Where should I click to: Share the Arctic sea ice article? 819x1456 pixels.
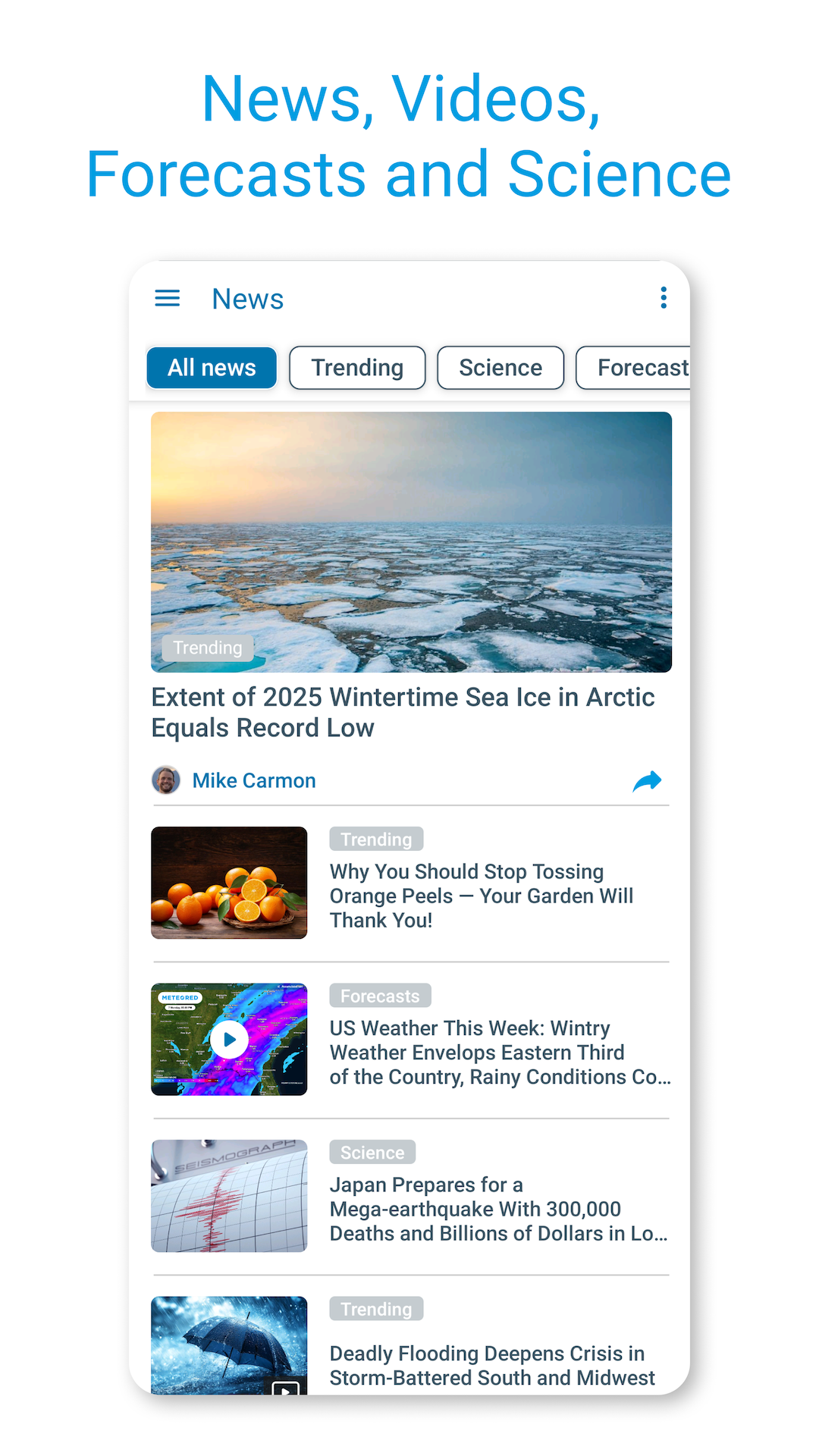647,780
